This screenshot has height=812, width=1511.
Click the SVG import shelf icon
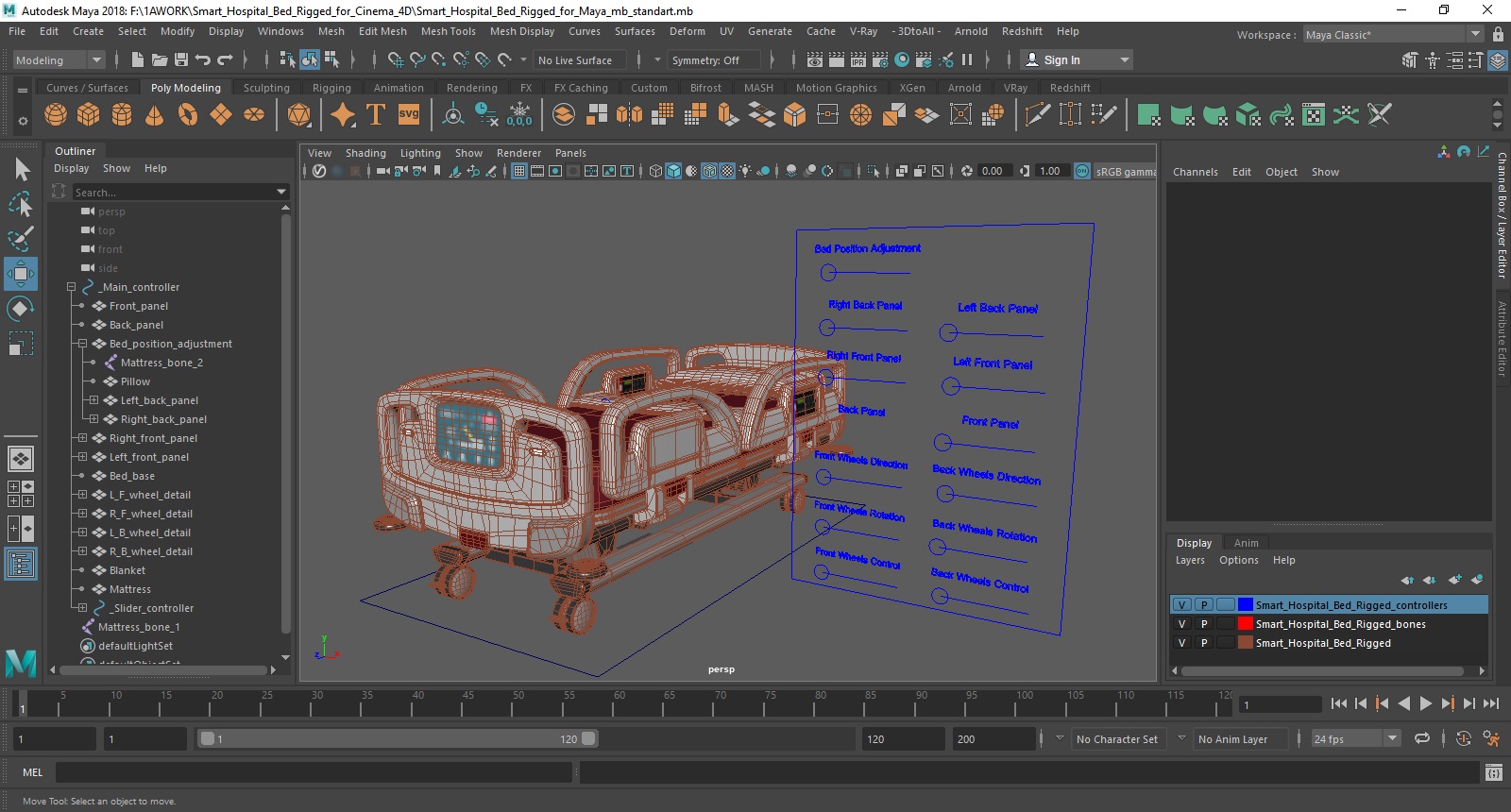click(409, 115)
